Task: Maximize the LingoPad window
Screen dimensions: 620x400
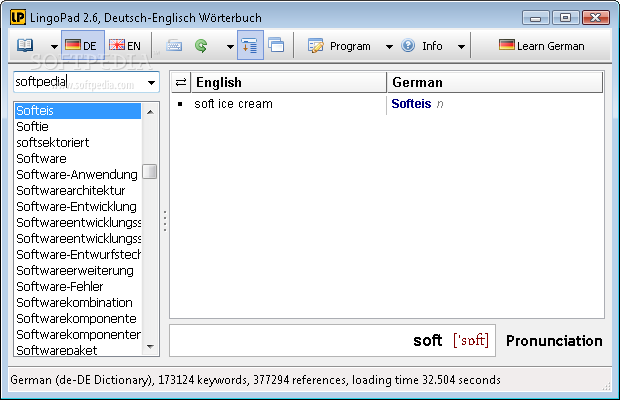Action: (565, 18)
